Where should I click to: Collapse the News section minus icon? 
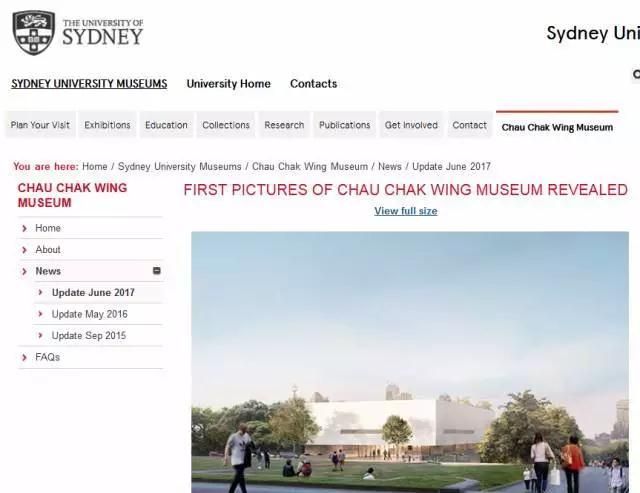point(157,271)
